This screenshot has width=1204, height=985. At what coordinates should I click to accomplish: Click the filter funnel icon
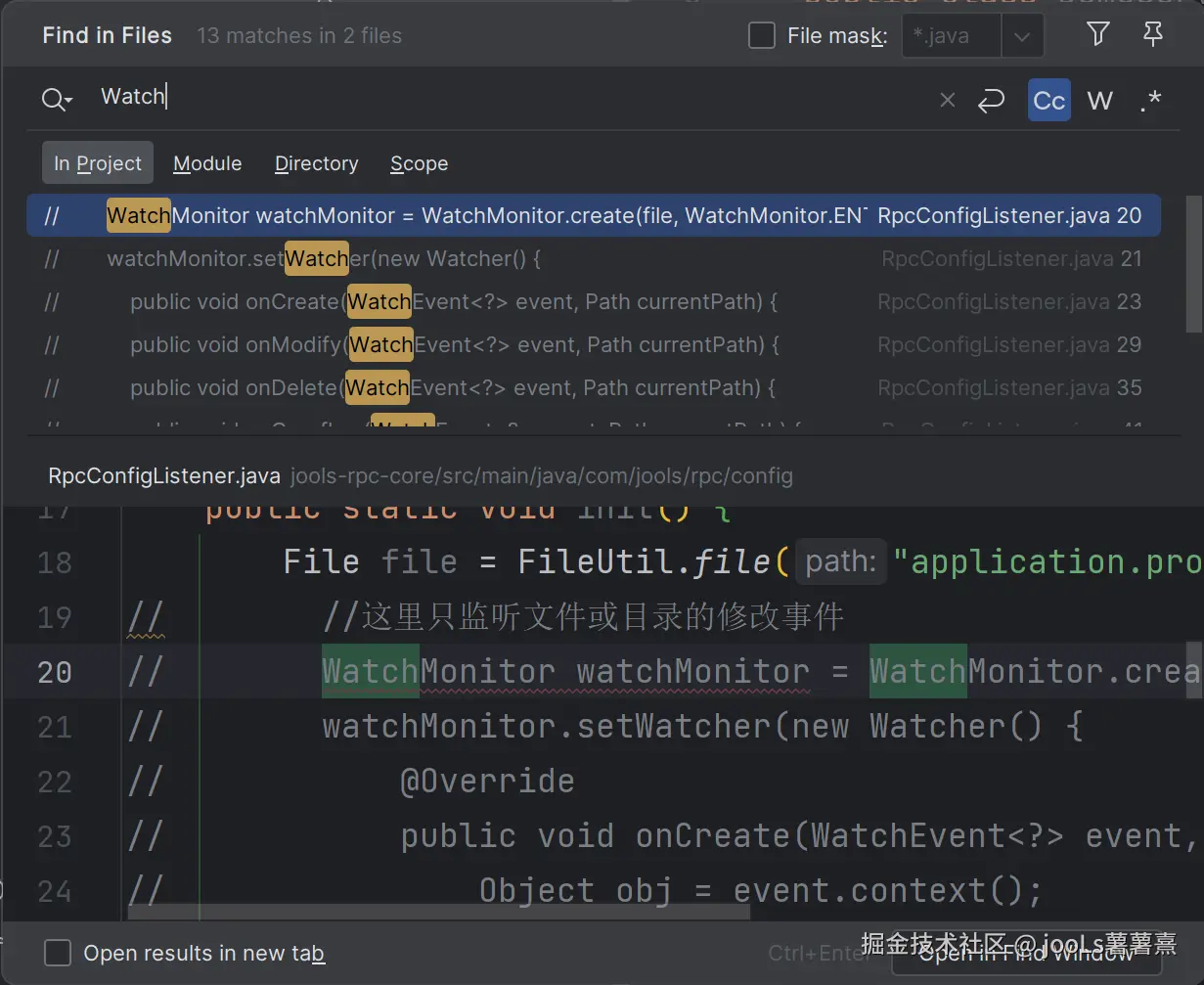click(1097, 35)
